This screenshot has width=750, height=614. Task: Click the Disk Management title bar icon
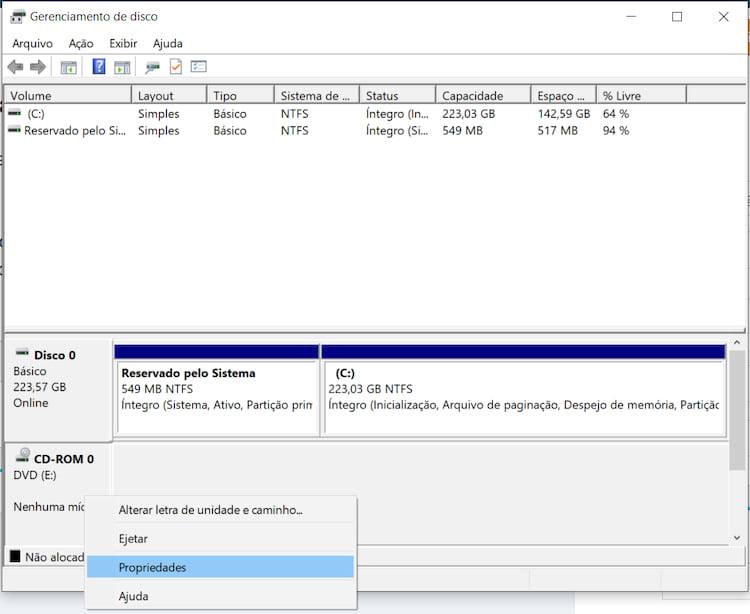pyautogui.click(x=17, y=17)
